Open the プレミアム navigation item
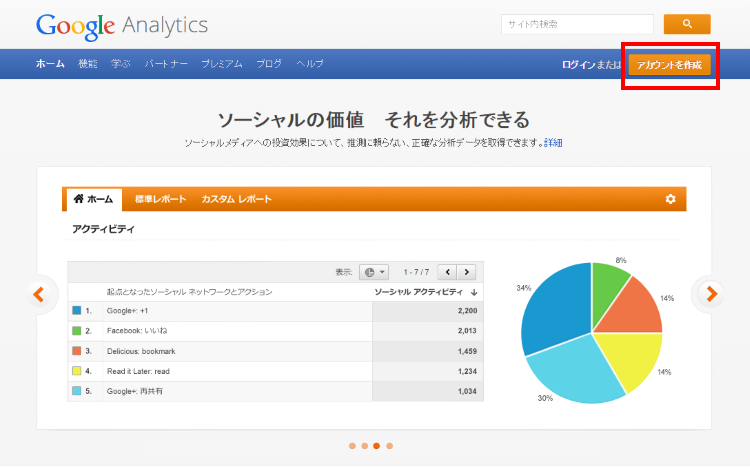The image size is (750, 467). pyautogui.click(x=222, y=64)
